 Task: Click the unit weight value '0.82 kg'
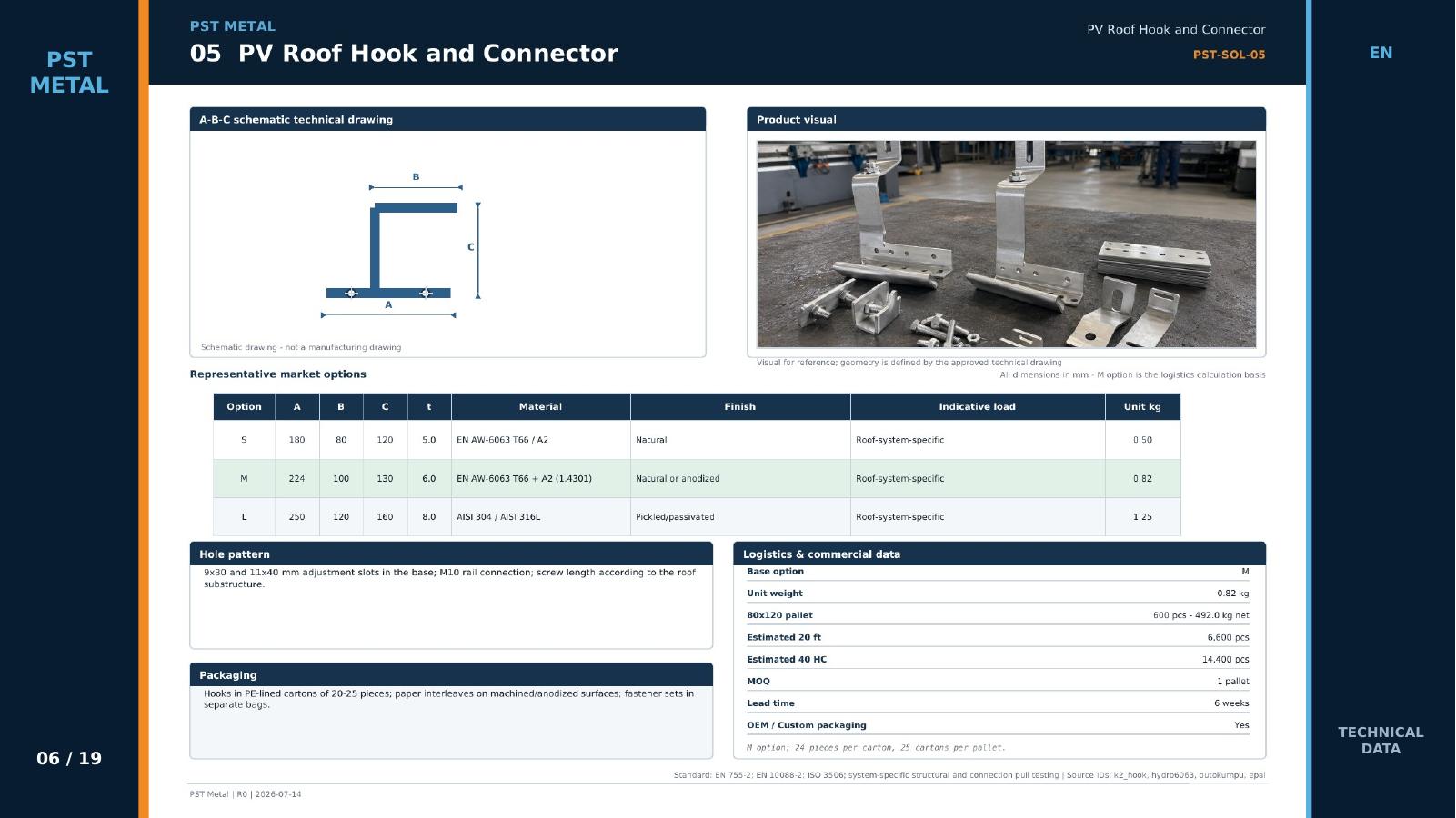click(1233, 594)
